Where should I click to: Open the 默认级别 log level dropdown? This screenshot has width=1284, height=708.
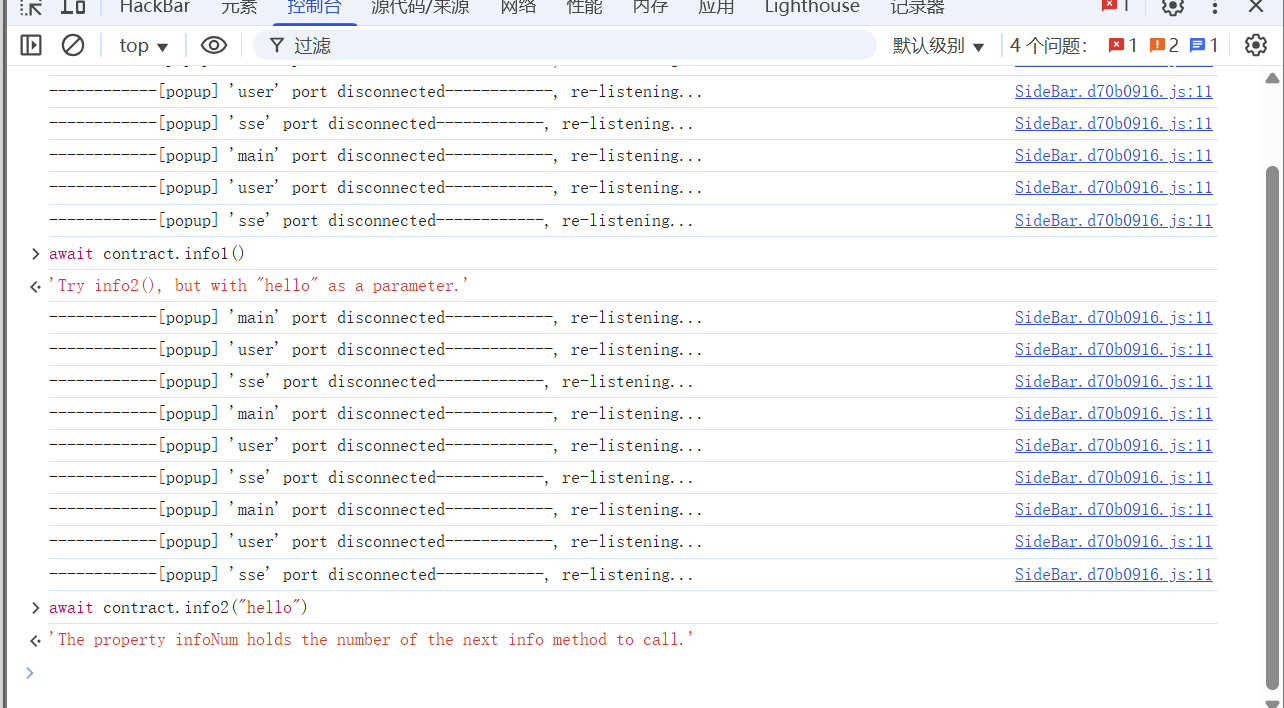938,46
